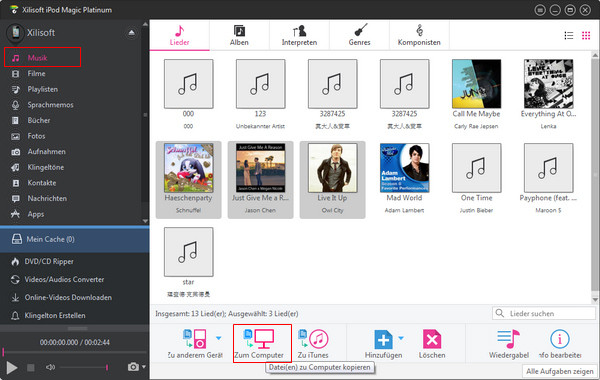Image resolution: width=600 pixels, height=380 pixels.
Task: Click the stop playback button
Action: point(31,367)
